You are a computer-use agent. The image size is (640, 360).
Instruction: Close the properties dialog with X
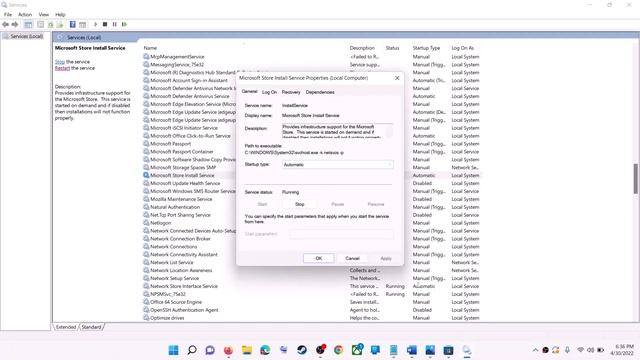tap(397, 78)
